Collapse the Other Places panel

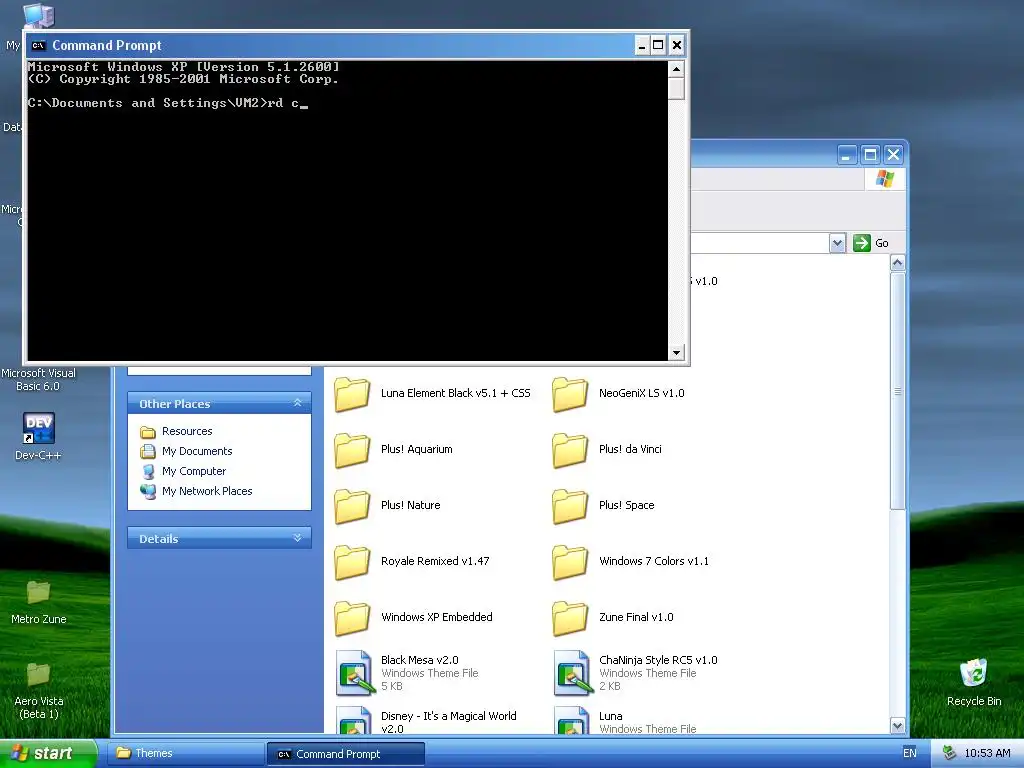coord(297,403)
